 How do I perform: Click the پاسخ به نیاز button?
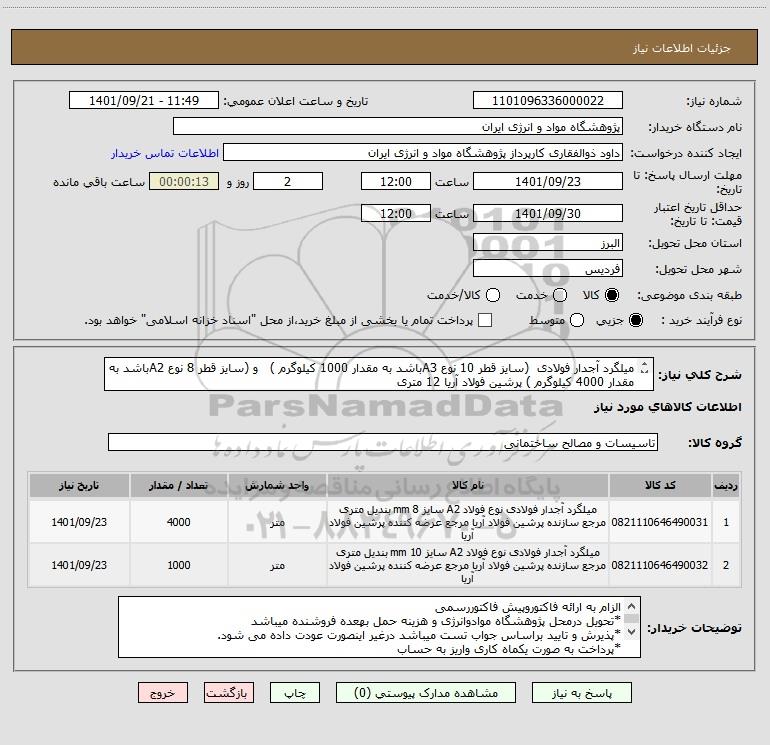click(581, 693)
